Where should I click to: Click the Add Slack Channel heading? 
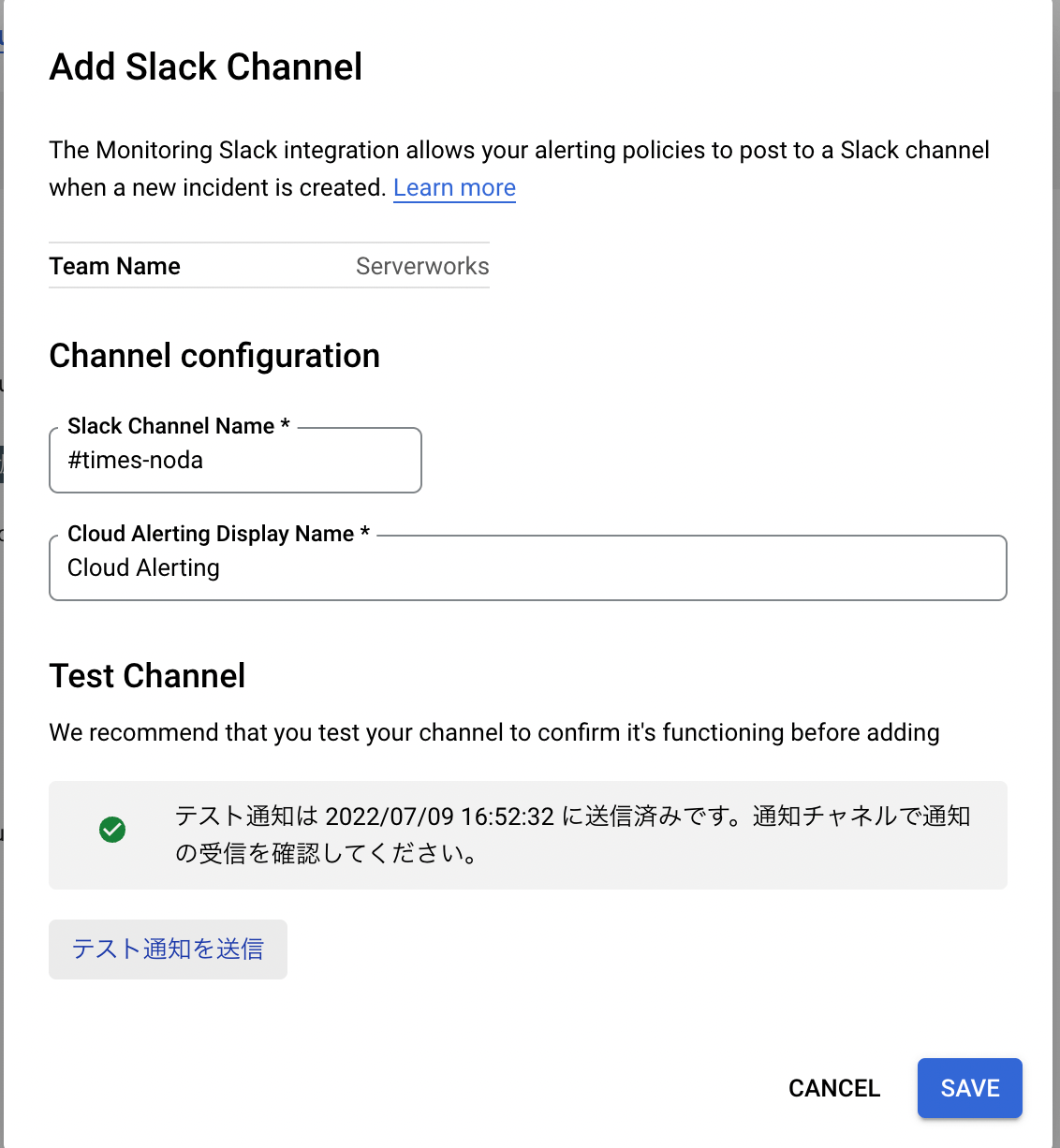pos(206,66)
